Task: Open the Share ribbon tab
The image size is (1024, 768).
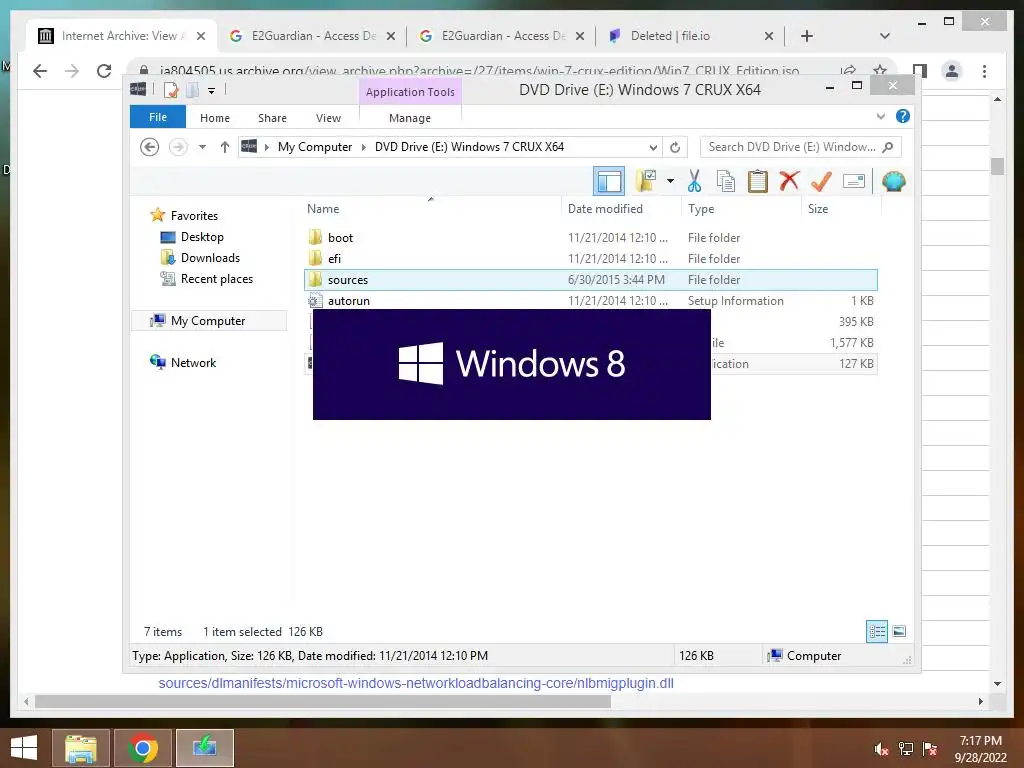Action: pyautogui.click(x=272, y=118)
